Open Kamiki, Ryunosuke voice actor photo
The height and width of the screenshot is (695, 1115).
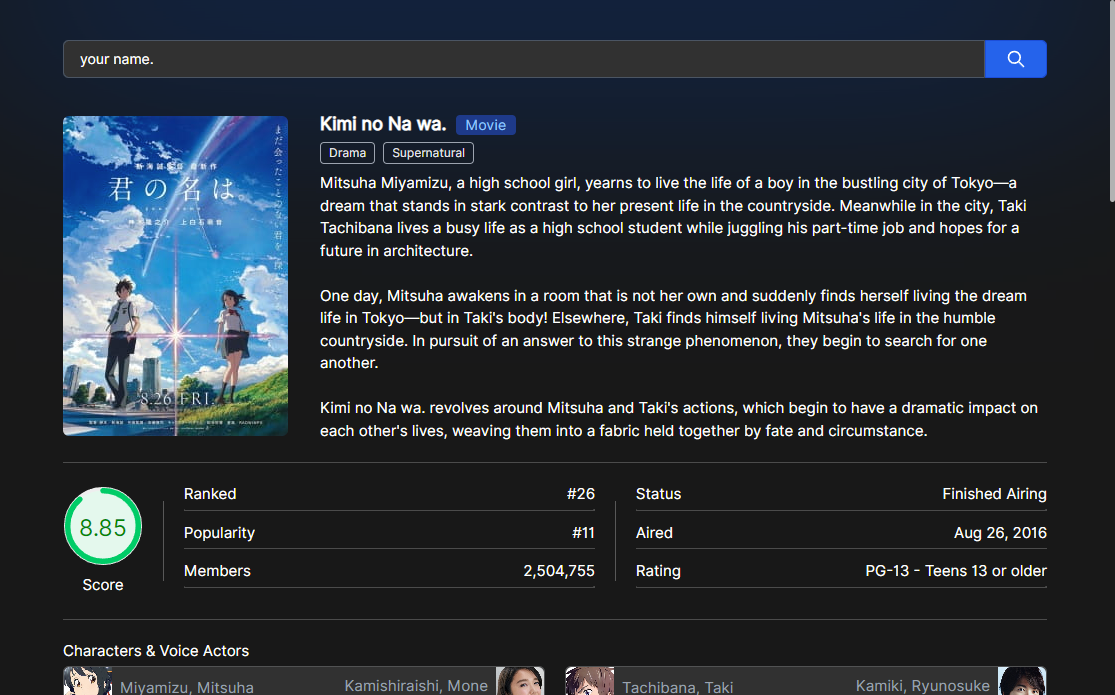(x=1022, y=681)
